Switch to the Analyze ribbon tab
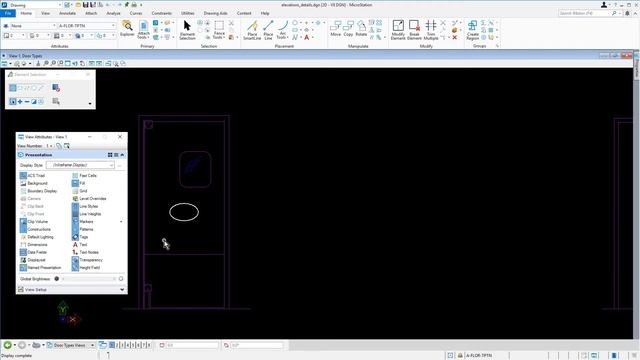 (113, 13)
